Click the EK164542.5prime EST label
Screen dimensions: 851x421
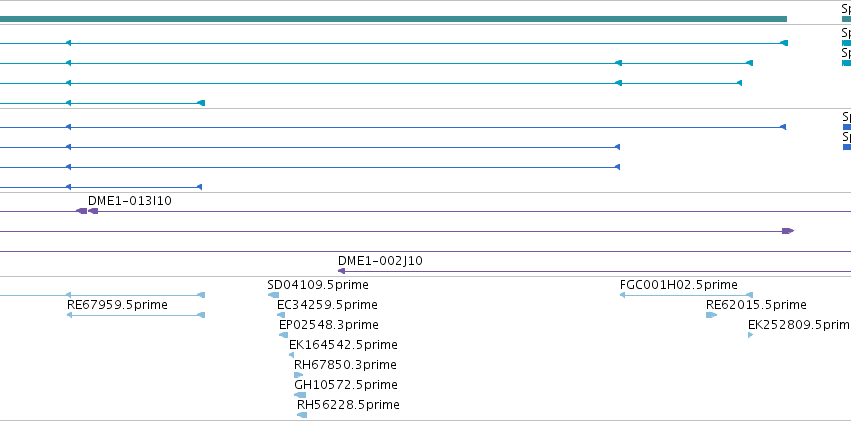click(x=343, y=345)
